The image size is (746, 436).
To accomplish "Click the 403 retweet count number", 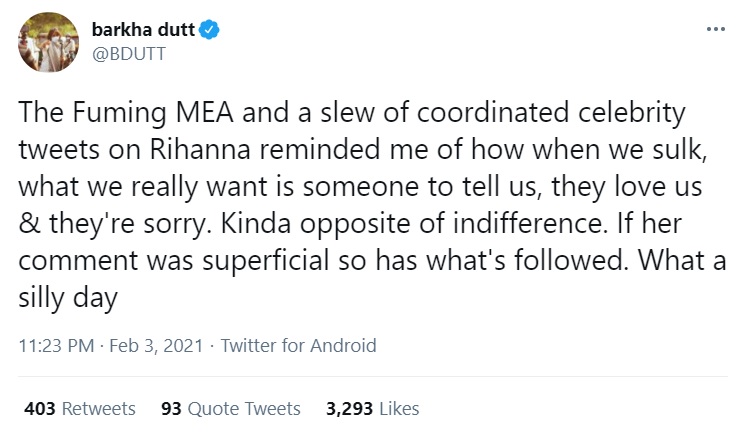I will point(38,408).
